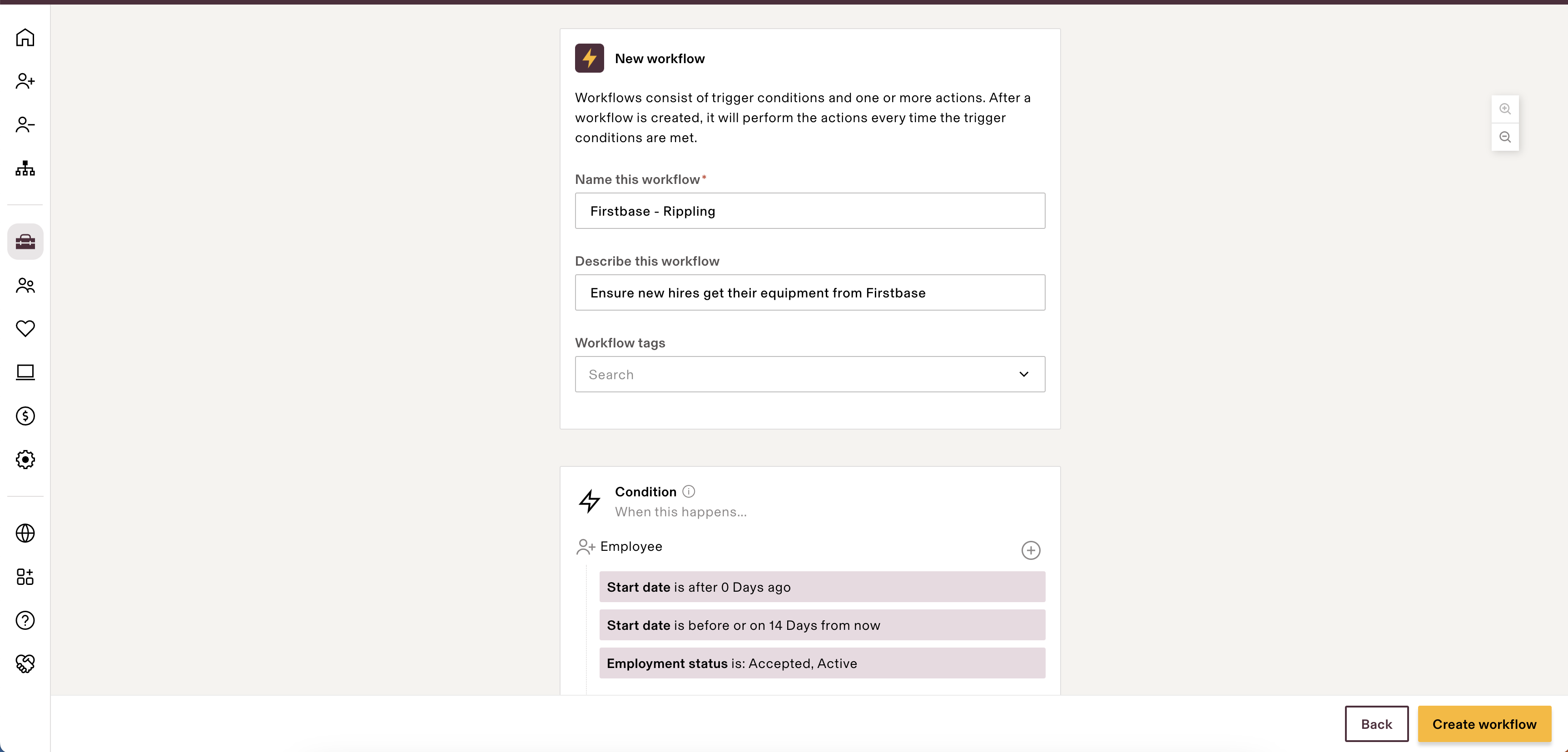Click the globe icon in sidebar

point(25,533)
